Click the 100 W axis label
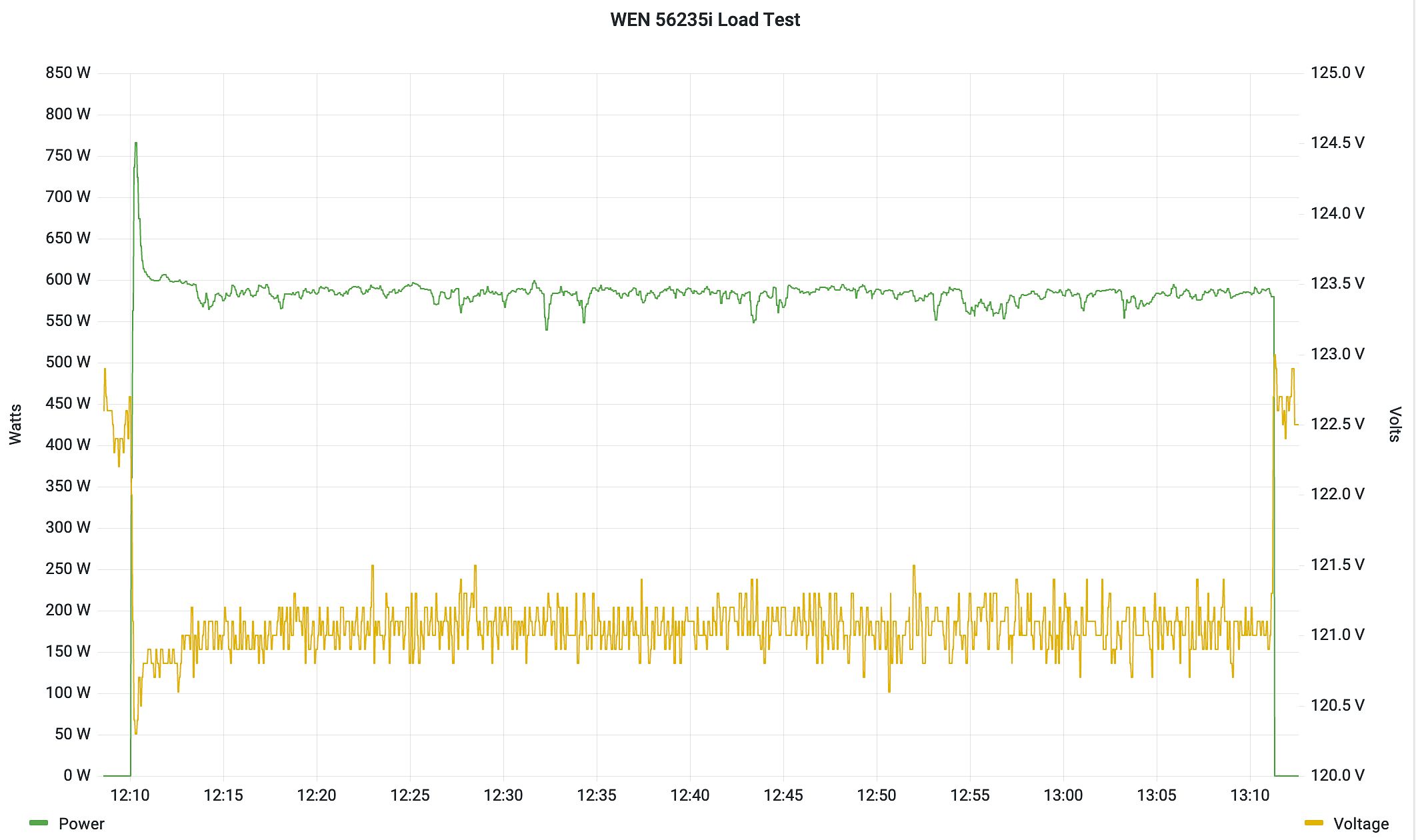The width and height of the screenshot is (1416, 840). tap(68, 693)
